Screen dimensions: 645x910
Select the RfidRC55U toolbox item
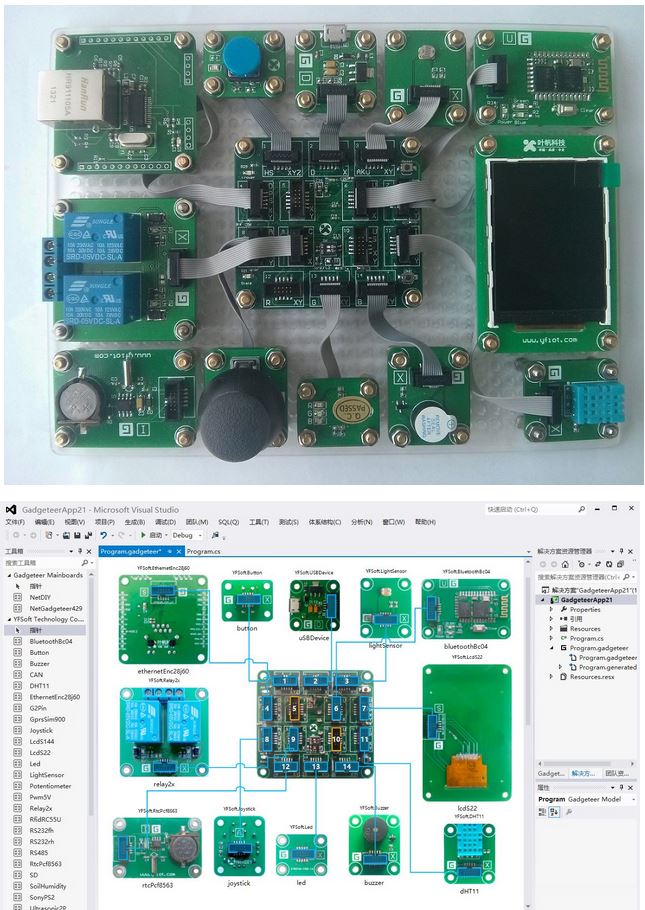tap(45, 819)
